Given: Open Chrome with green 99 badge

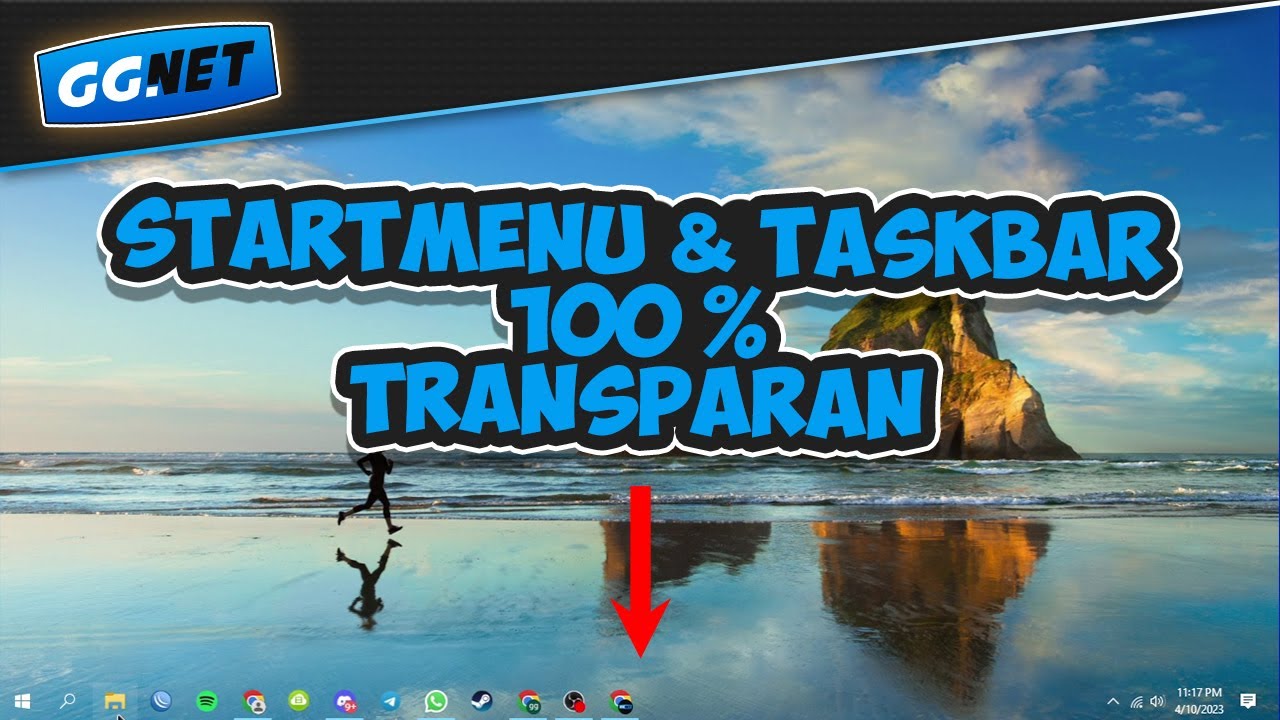Looking at the screenshot, I should point(529,701).
